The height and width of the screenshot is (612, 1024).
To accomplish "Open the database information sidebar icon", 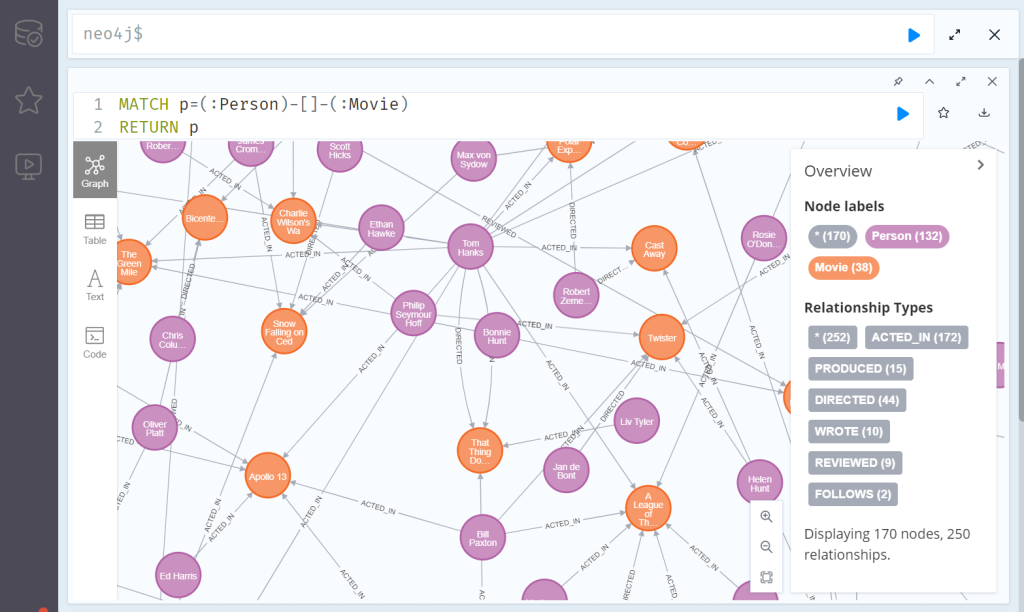I will point(29,33).
